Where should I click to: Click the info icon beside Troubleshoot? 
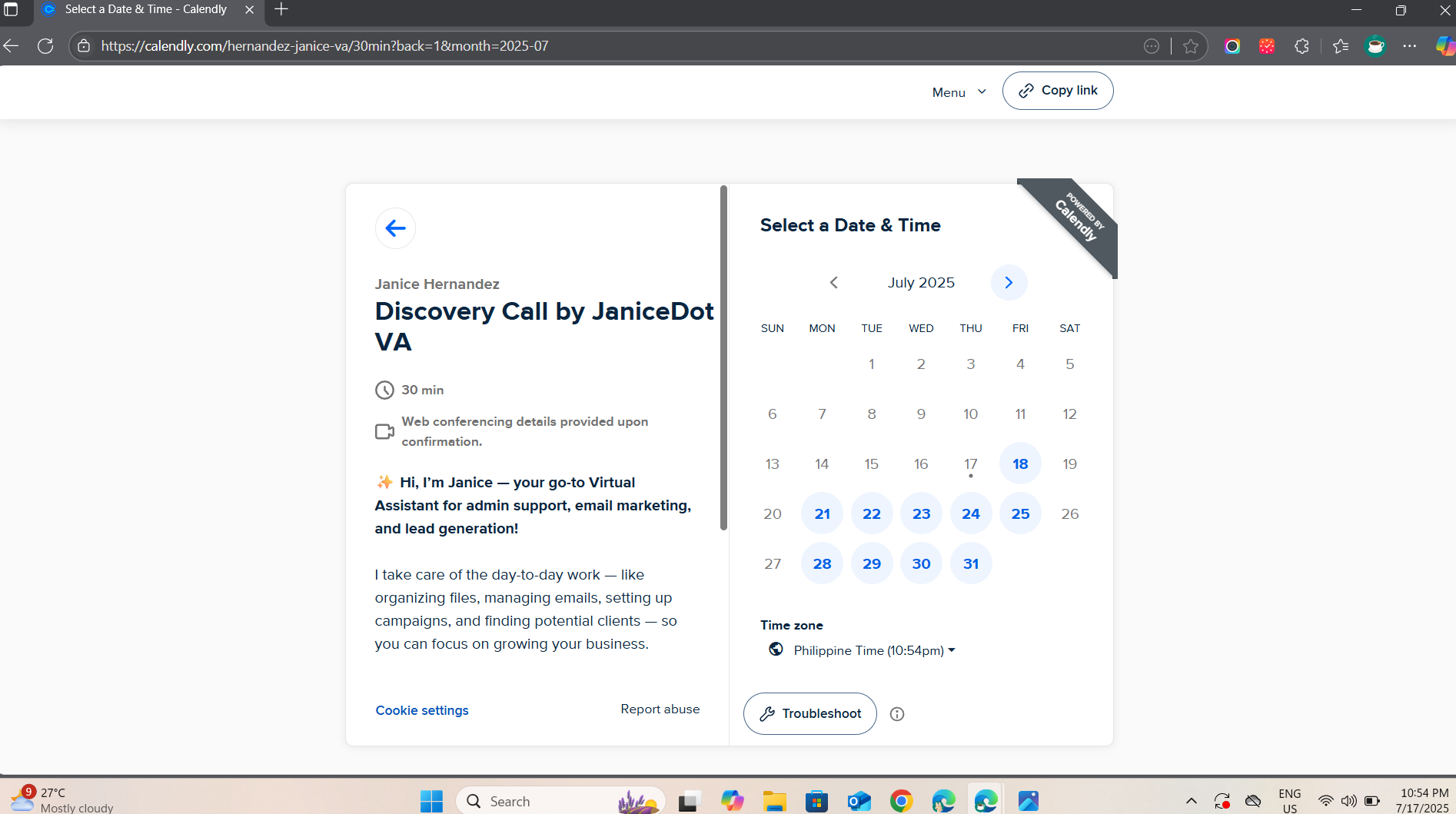coord(896,714)
